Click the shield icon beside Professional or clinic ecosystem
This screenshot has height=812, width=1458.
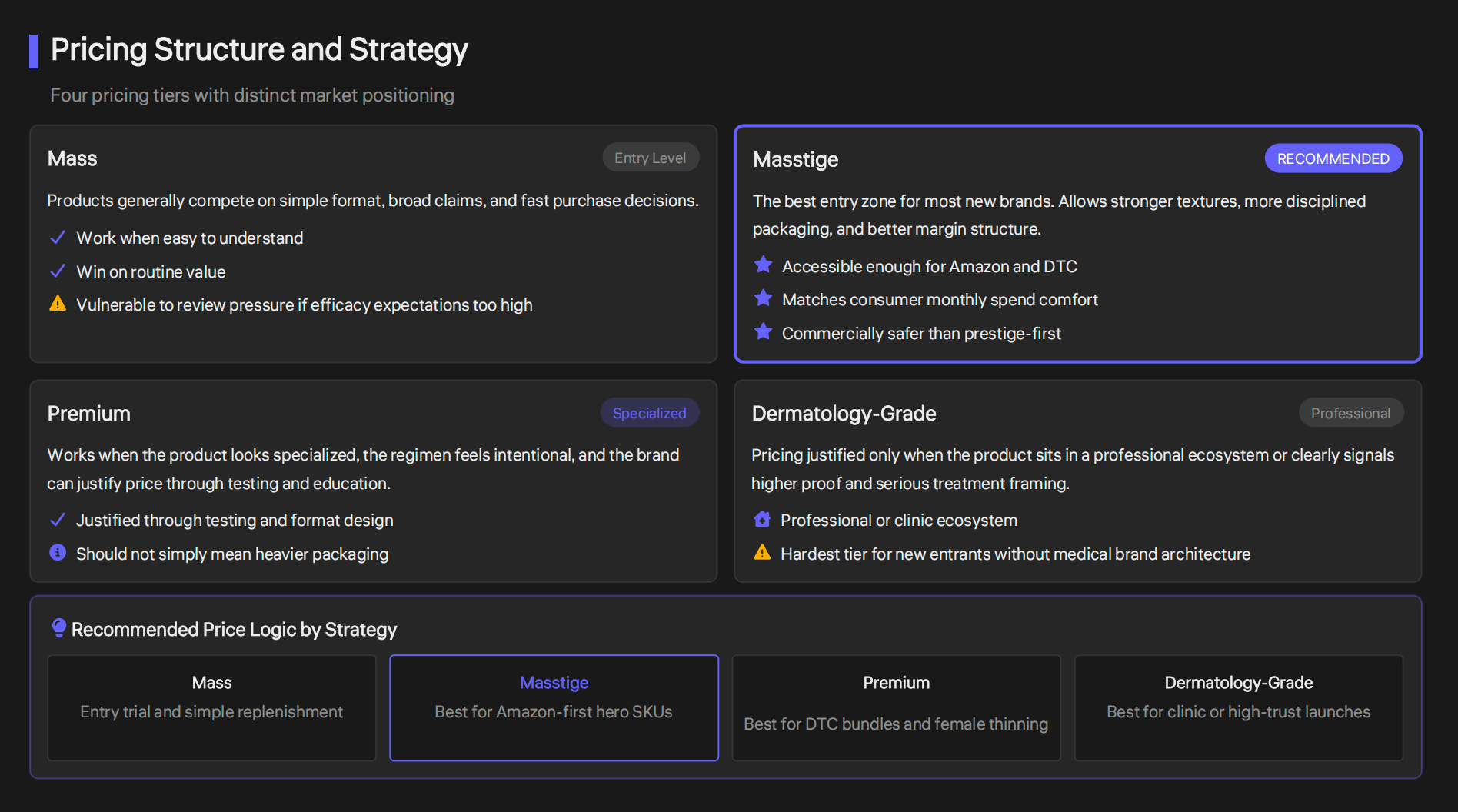coord(762,519)
